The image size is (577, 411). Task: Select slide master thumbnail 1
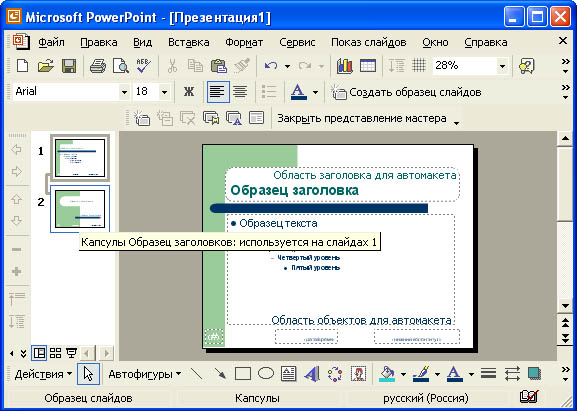tap(80, 158)
